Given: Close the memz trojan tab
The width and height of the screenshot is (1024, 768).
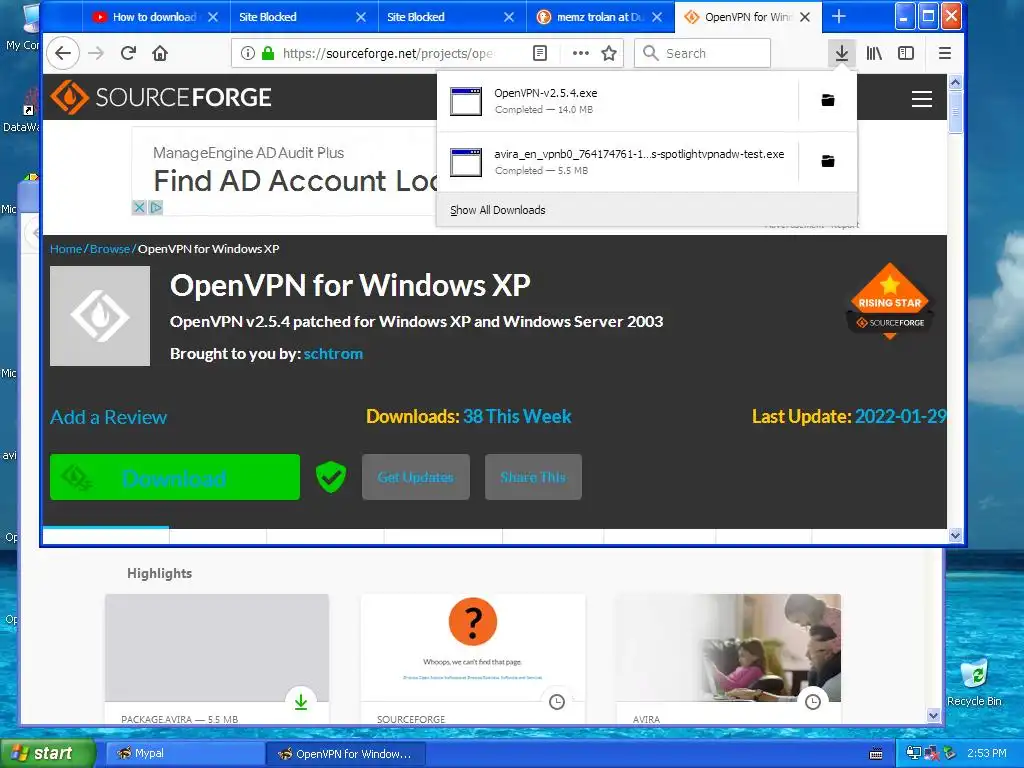Looking at the screenshot, I should (x=657, y=17).
